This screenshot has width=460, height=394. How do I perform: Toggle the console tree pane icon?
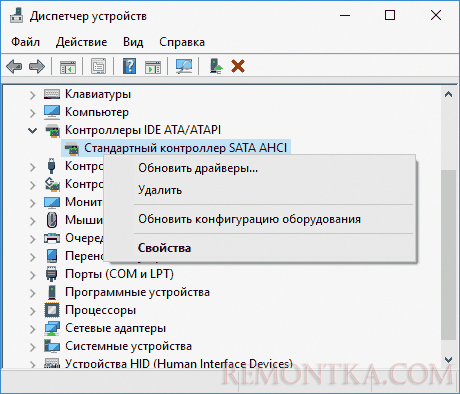click(68, 66)
